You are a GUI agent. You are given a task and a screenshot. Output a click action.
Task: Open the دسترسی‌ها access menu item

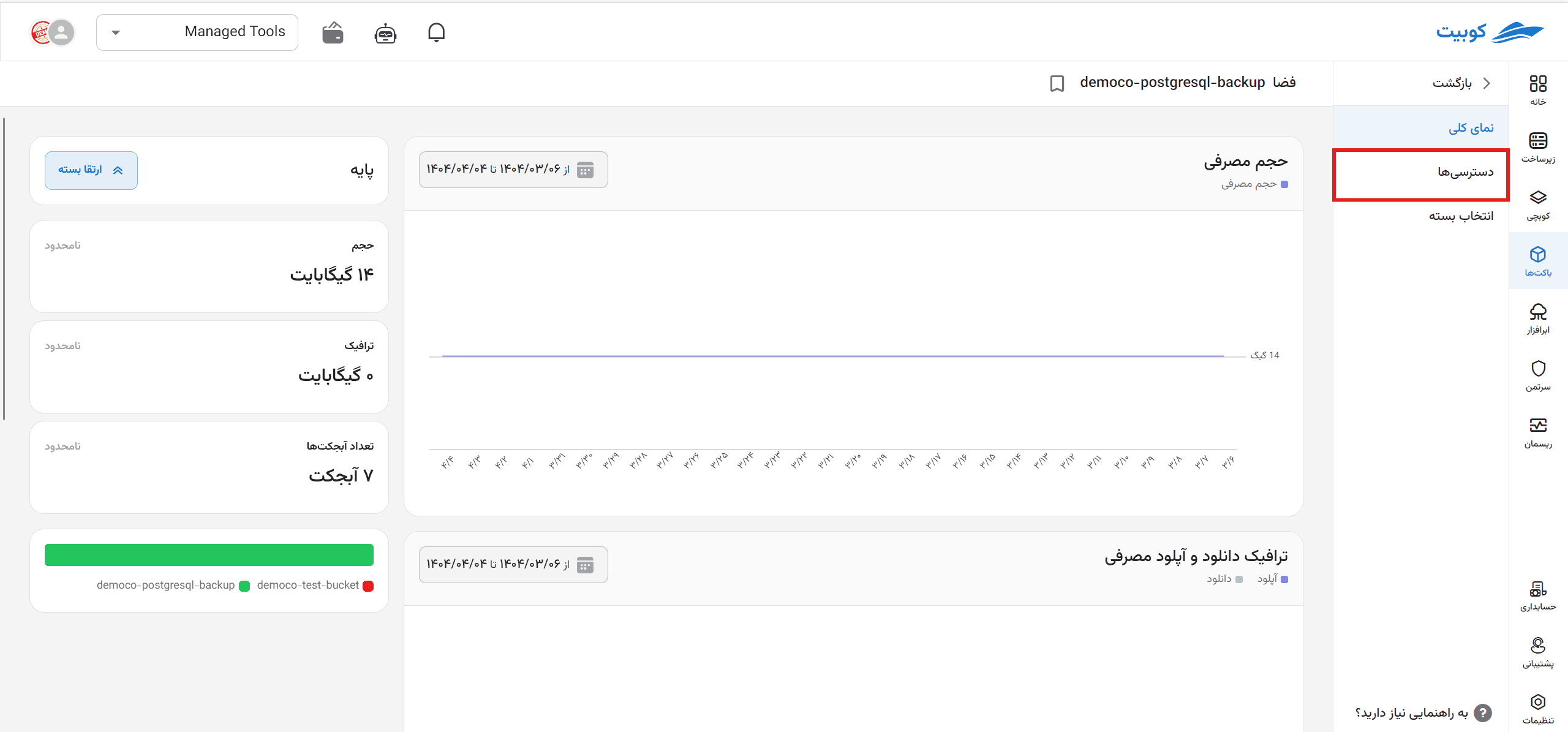1421,172
